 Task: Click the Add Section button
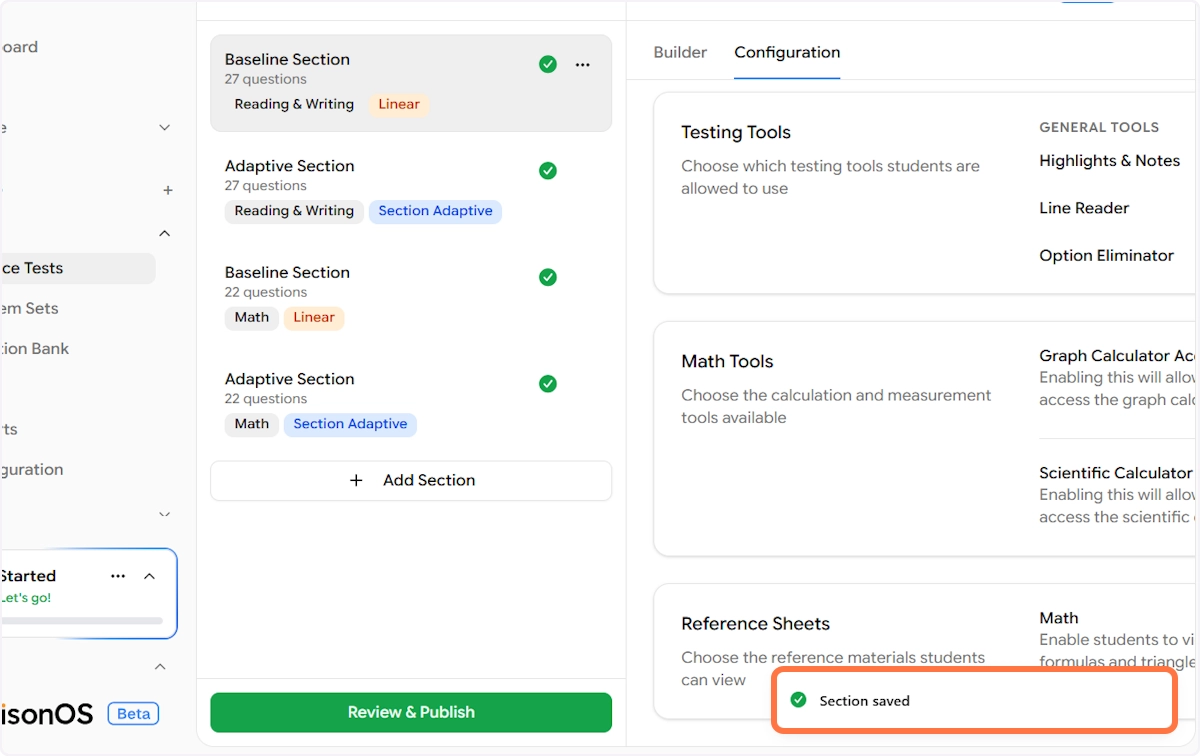411,480
